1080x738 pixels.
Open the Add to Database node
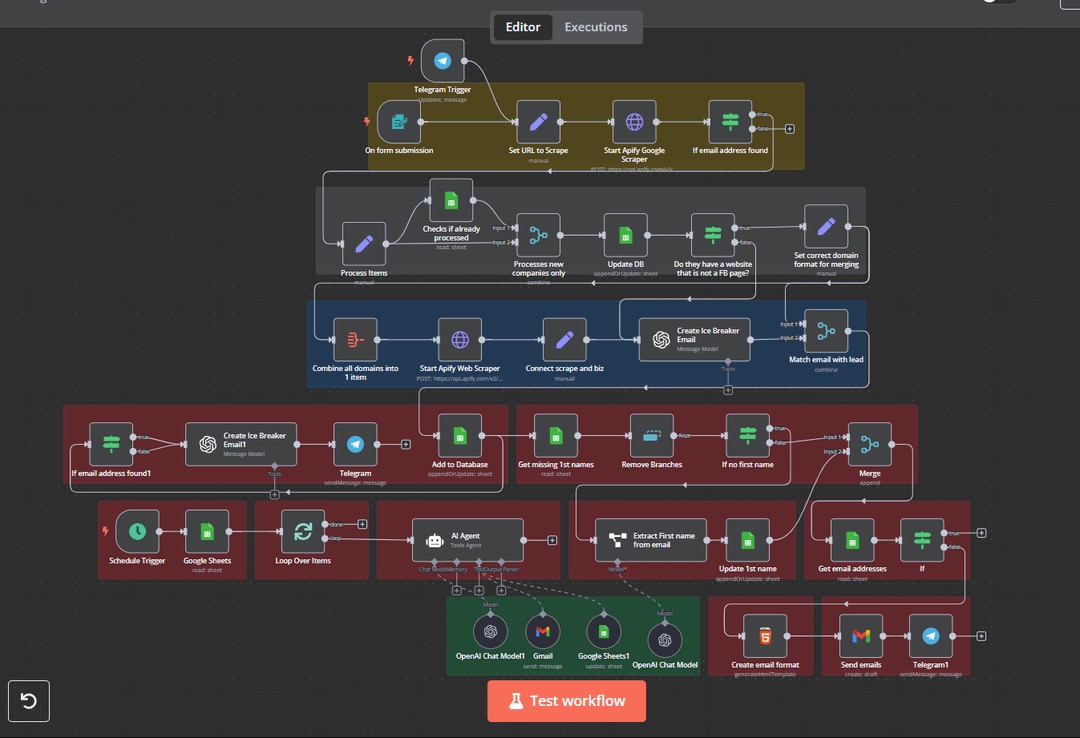click(x=460, y=435)
